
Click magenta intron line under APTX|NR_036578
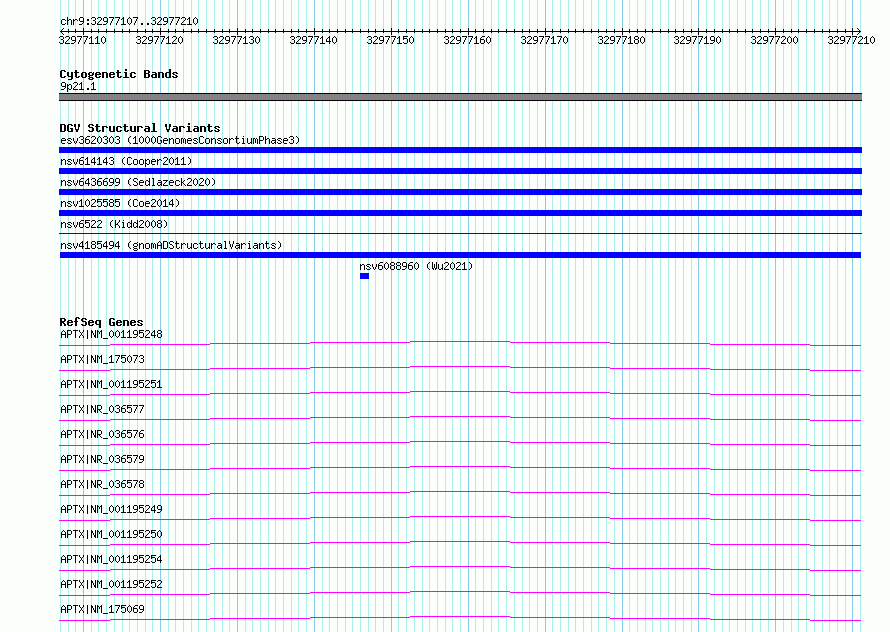click(x=460, y=492)
